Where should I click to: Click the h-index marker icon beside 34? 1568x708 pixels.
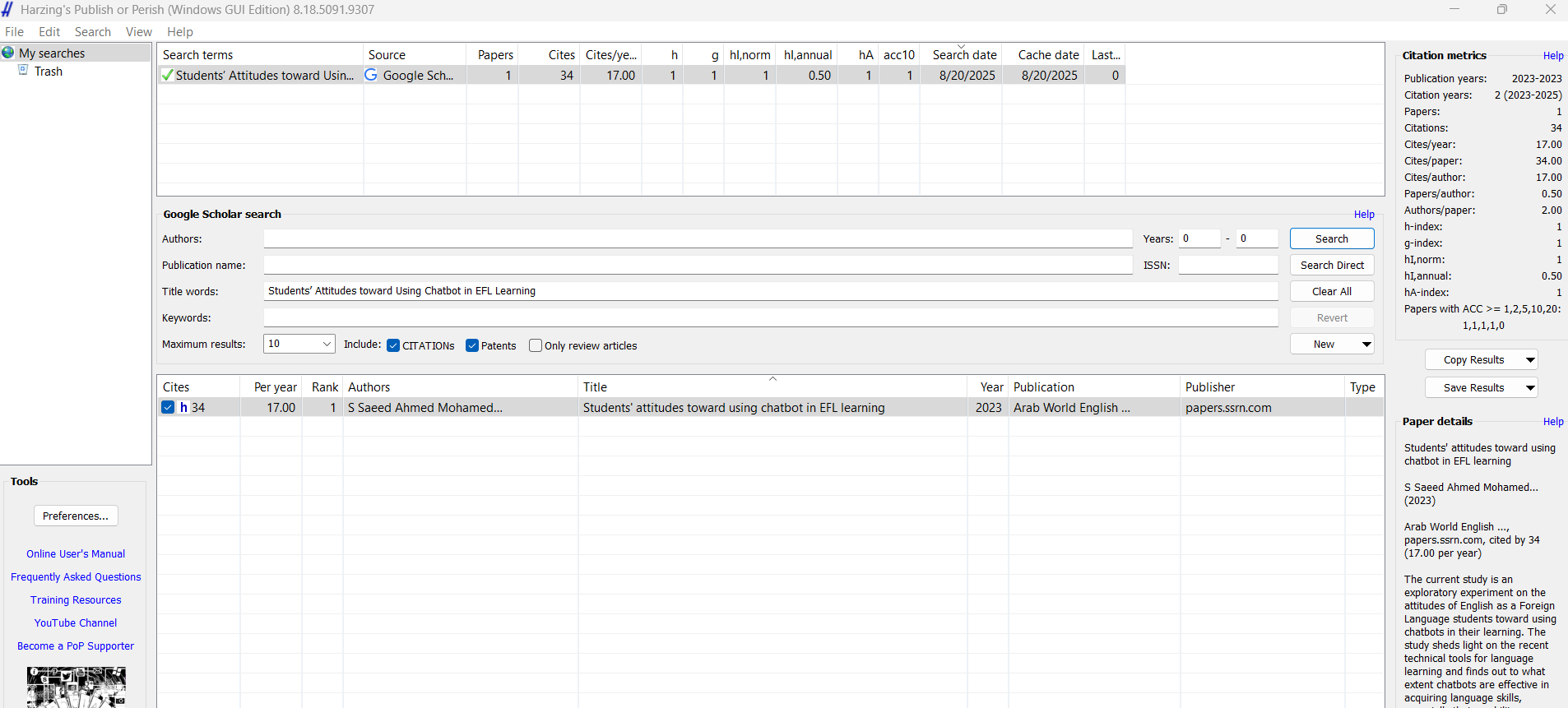pos(184,407)
